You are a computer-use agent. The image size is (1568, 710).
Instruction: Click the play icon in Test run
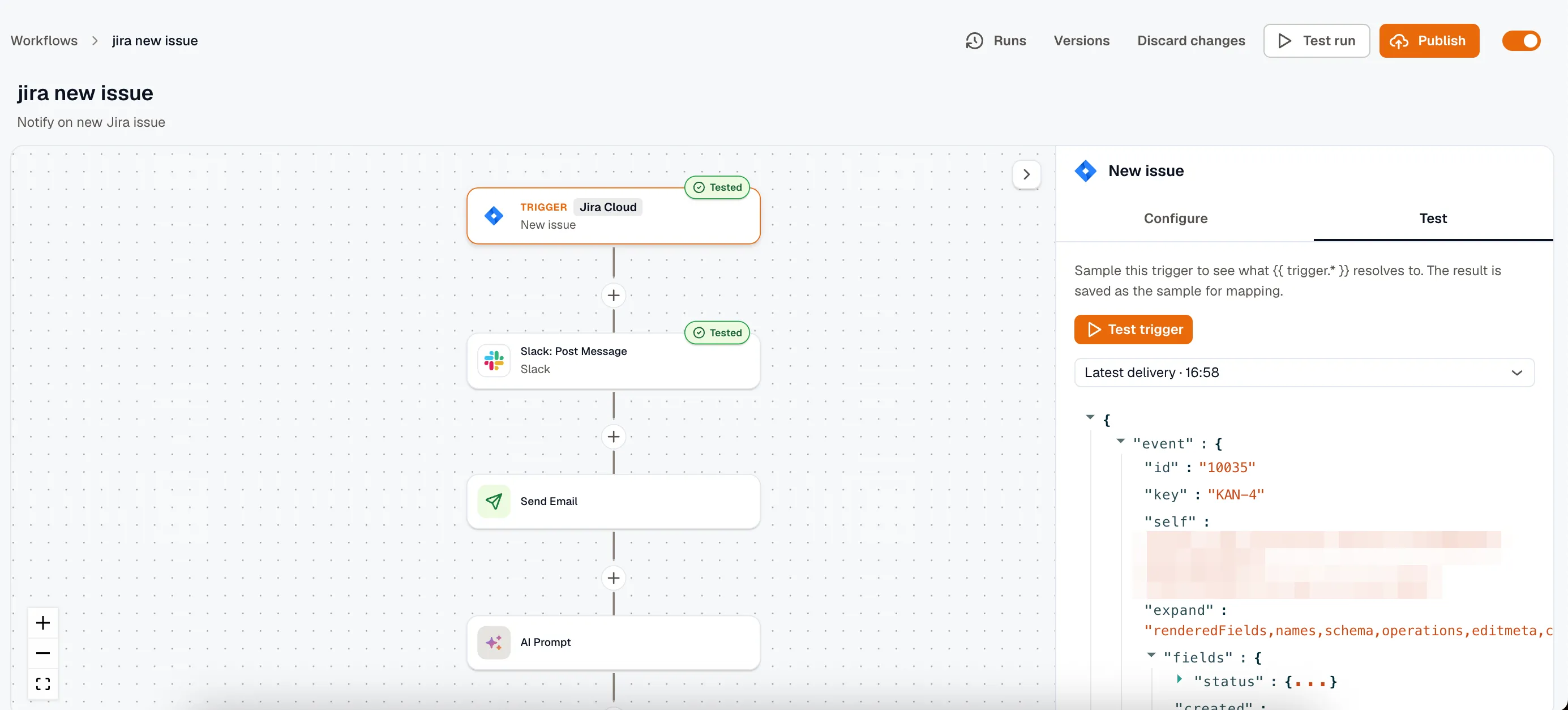click(x=1284, y=41)
